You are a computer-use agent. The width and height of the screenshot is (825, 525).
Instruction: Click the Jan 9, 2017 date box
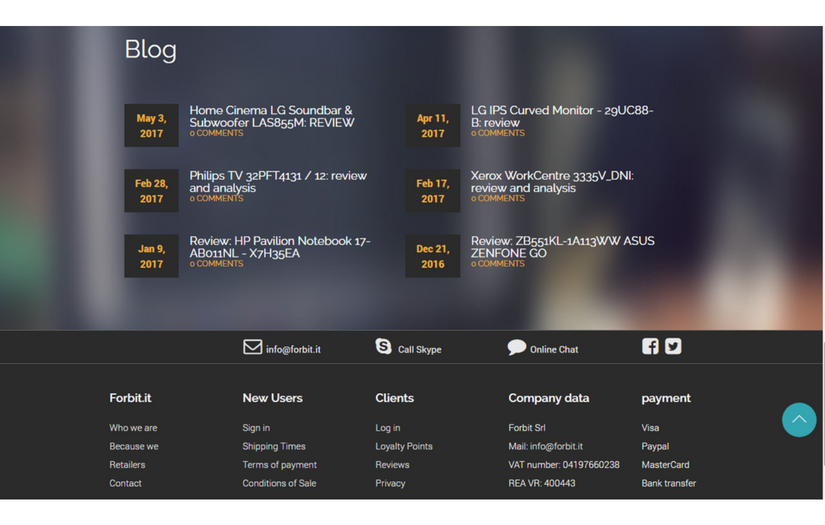(152, 256)
